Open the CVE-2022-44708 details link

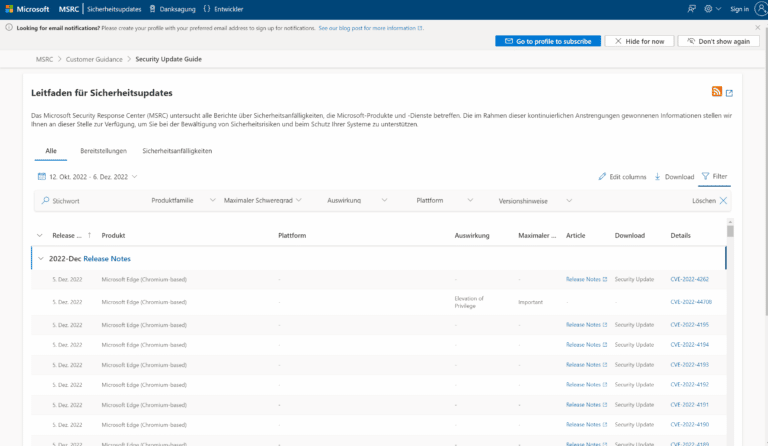691,302
